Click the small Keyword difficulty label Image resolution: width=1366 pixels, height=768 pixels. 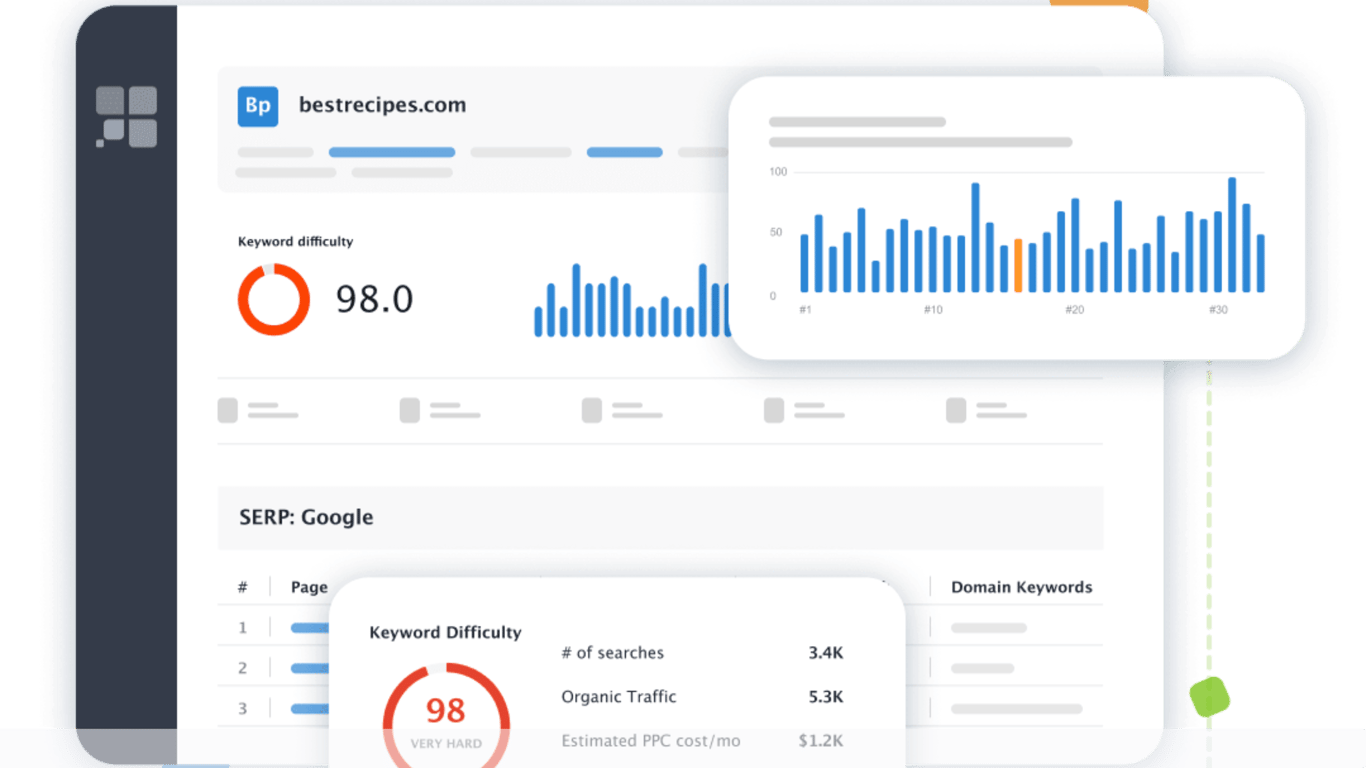pyautogui.click(x=295, y=241)
